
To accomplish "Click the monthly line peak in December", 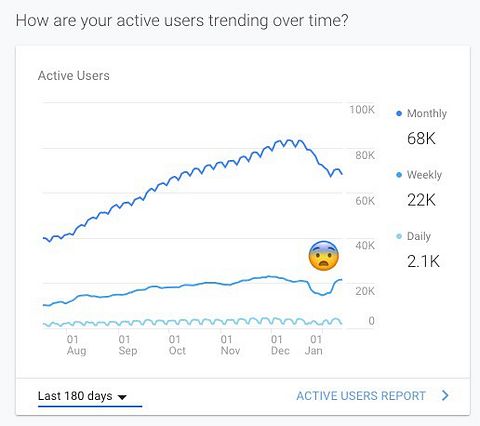I will [x=288, y=140].
